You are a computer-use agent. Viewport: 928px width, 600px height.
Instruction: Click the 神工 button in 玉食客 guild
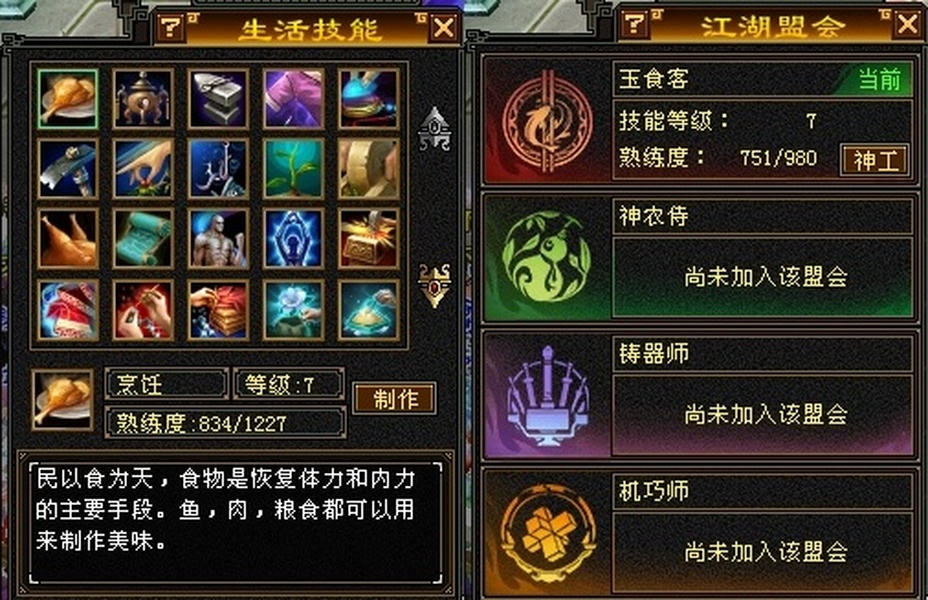click(875, 160)
